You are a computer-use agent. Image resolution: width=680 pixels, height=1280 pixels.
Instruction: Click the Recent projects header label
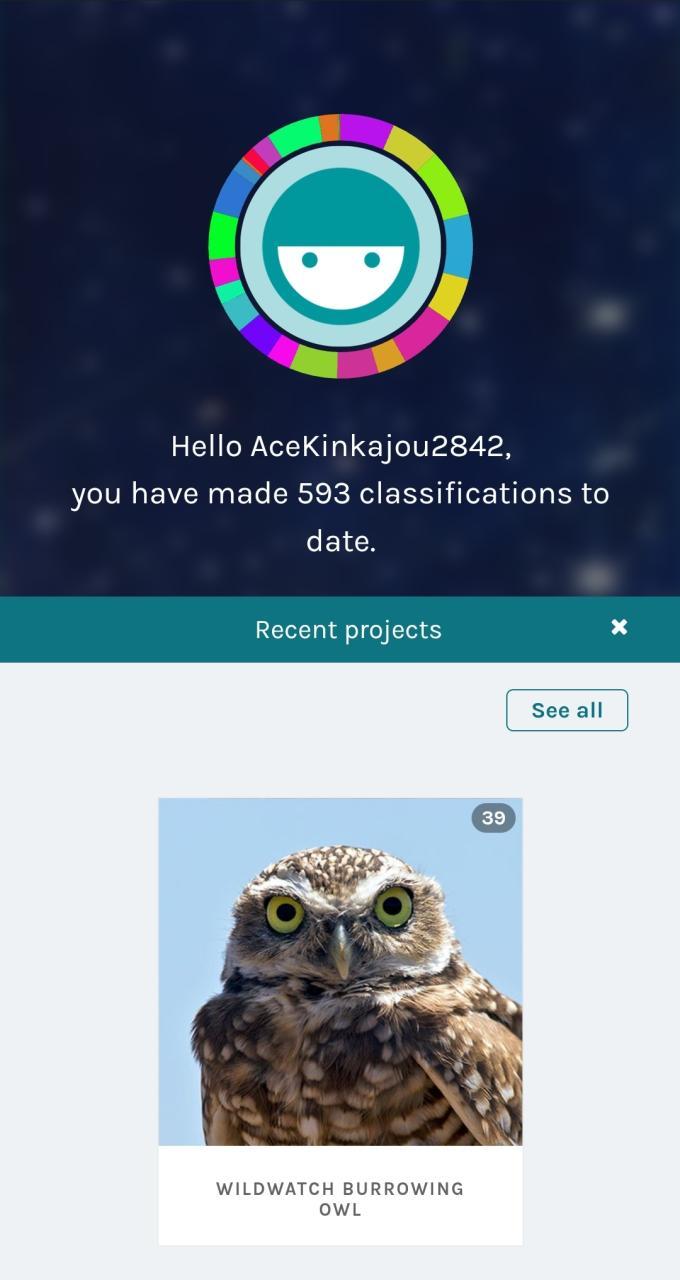348,630
